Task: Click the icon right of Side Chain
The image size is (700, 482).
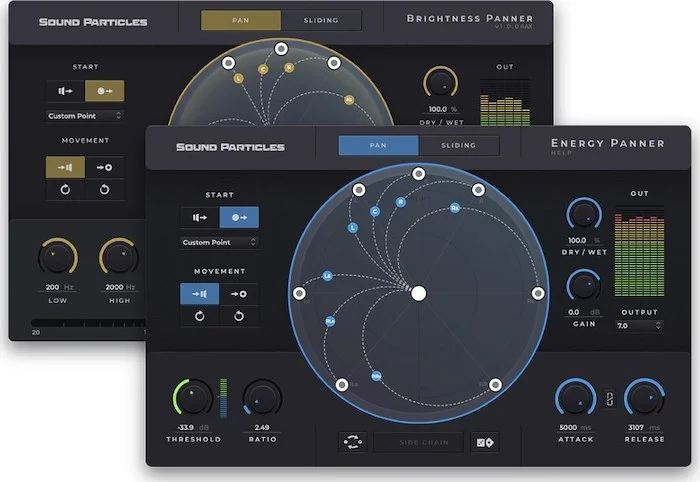Action: point(489,442)
